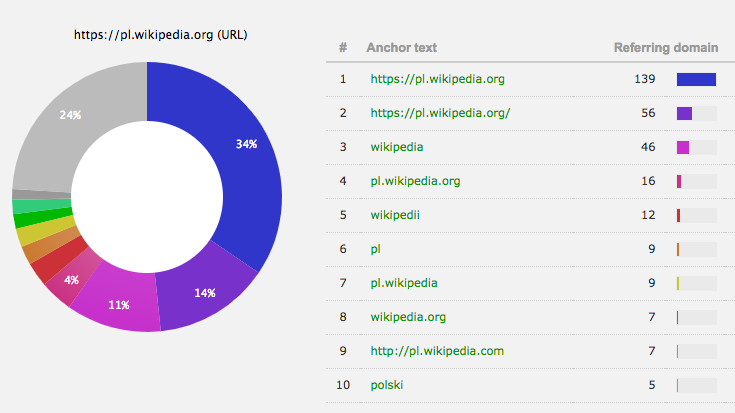Open the https://pl.wikipedia.org/ anchor link with trailing slash
The image size is (735, 413).
(440, 113)
